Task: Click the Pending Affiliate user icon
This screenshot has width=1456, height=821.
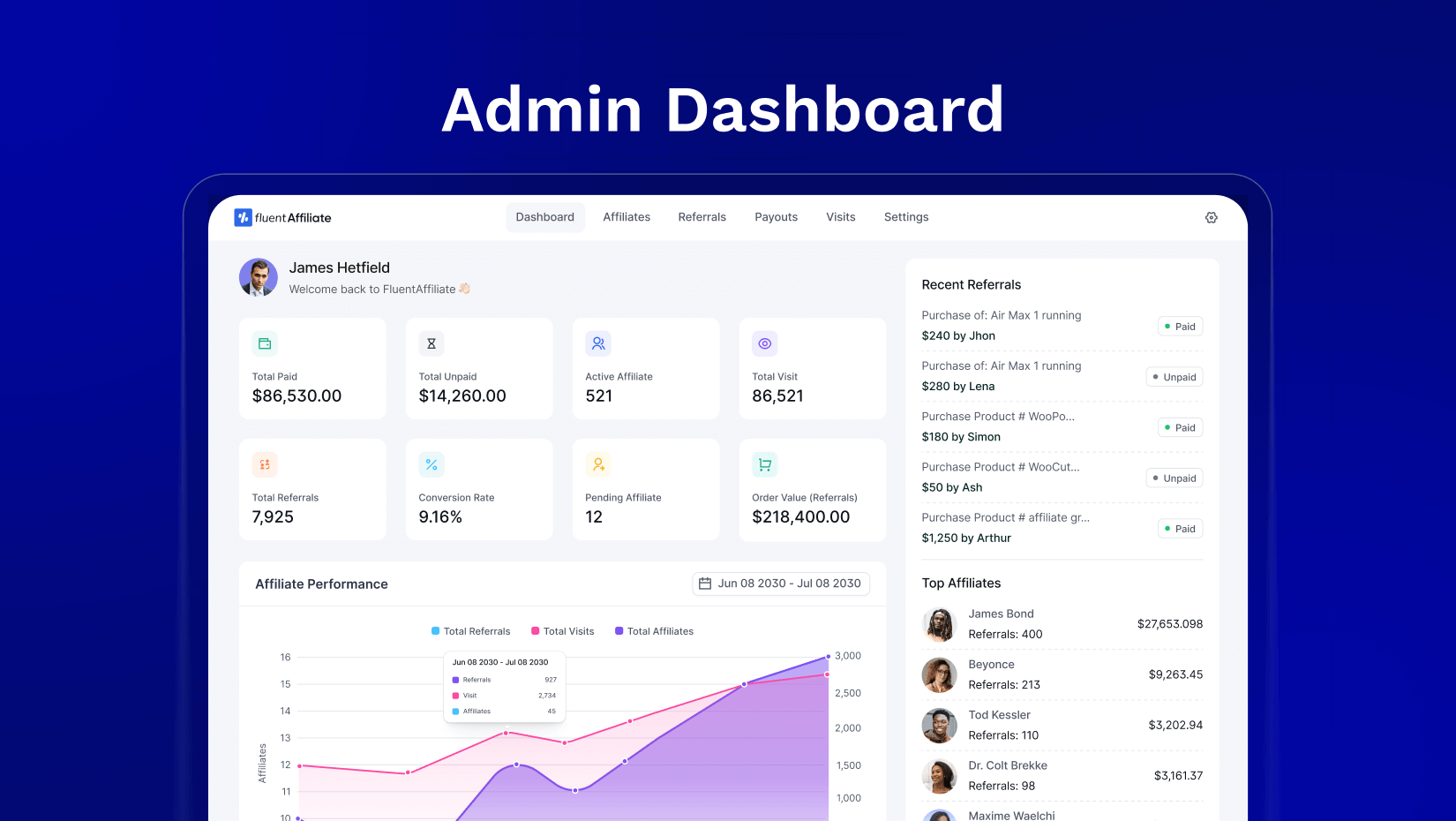Action: [x=598, y=464]
